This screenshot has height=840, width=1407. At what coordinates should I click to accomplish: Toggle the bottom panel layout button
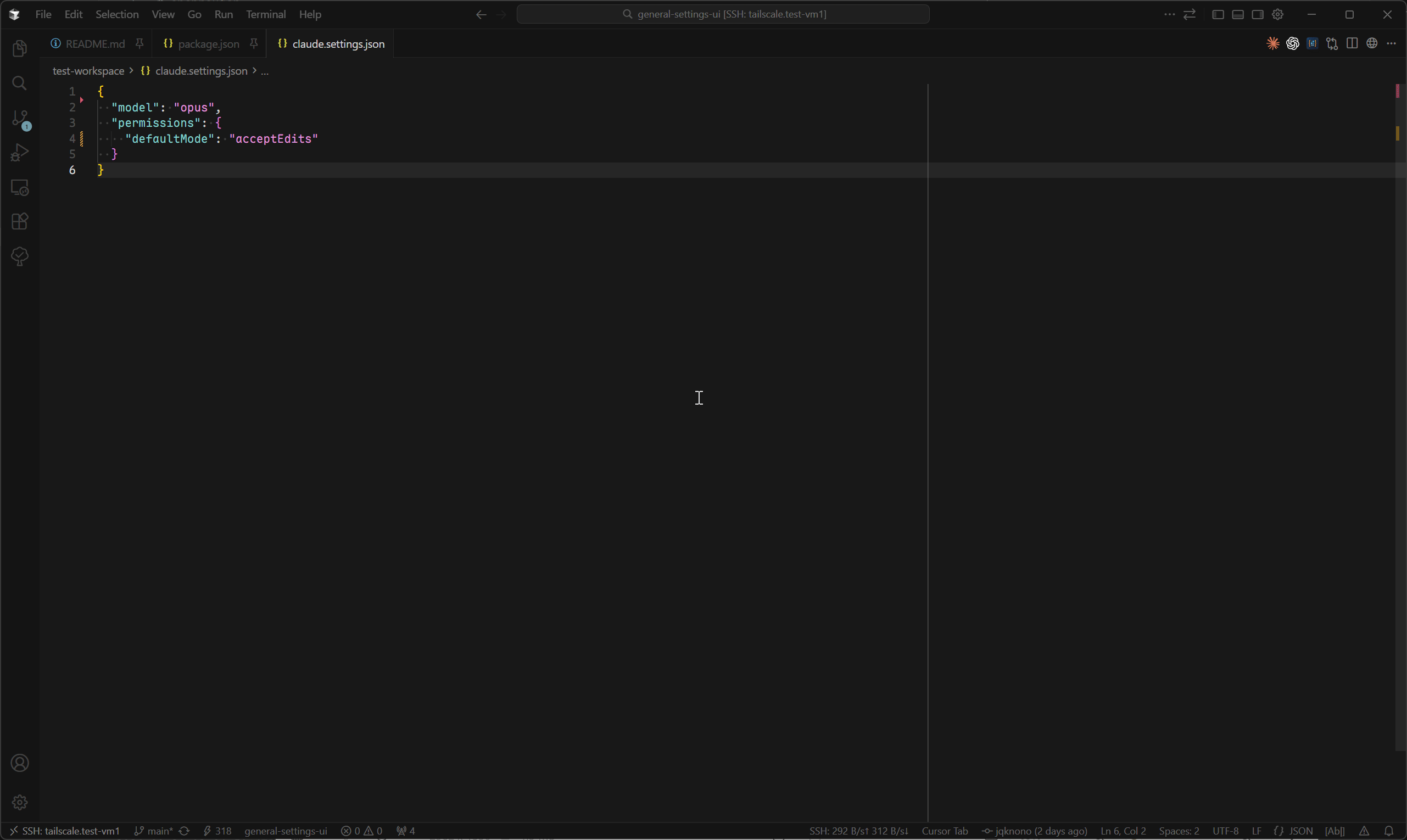pos(1238,15)
